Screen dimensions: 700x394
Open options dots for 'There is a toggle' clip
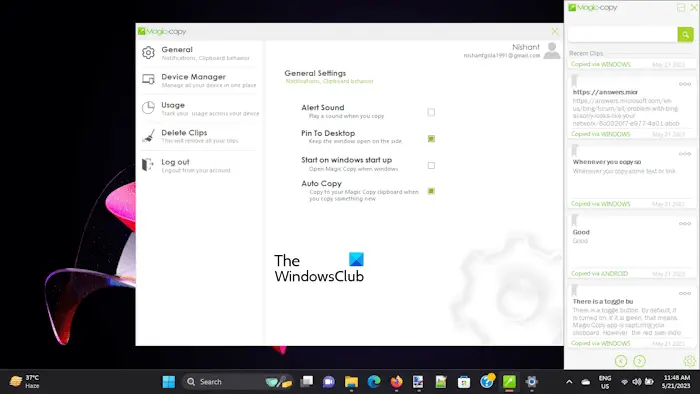tap(685, 293)
